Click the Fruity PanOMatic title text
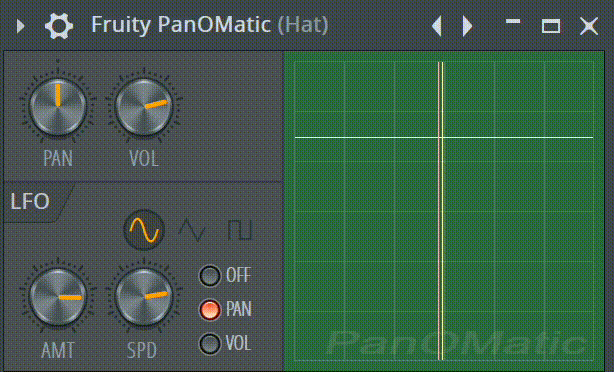This screenshot has height=372, width=614. coord(181,25)
